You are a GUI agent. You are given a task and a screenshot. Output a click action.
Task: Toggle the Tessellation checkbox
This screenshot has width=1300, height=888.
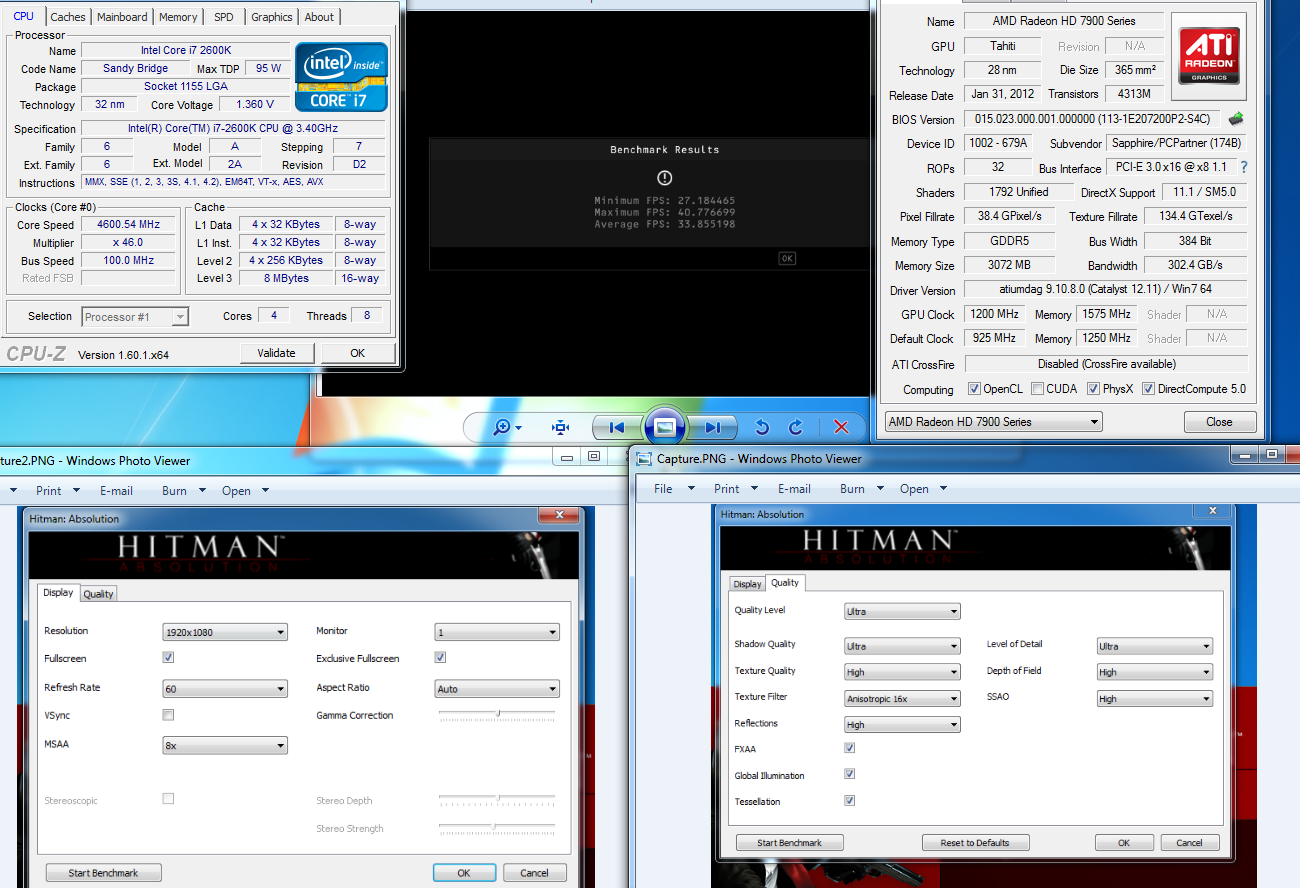click(850, 800)
